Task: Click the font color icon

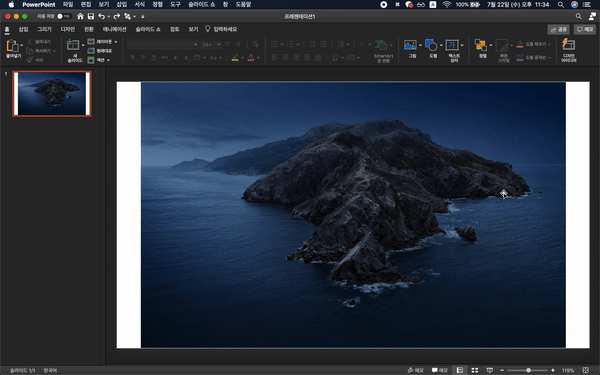Action: [x=251, y=57]
